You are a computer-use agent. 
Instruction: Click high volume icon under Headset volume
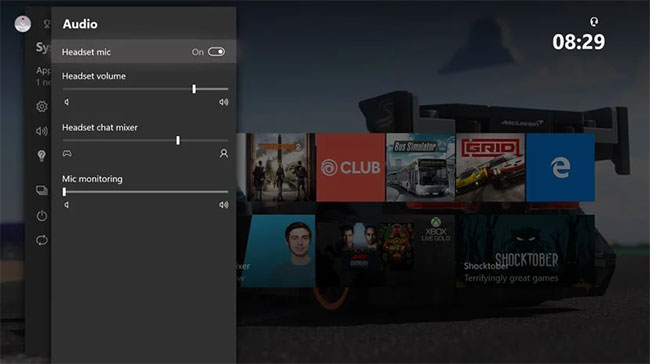(x=223, y=102)
